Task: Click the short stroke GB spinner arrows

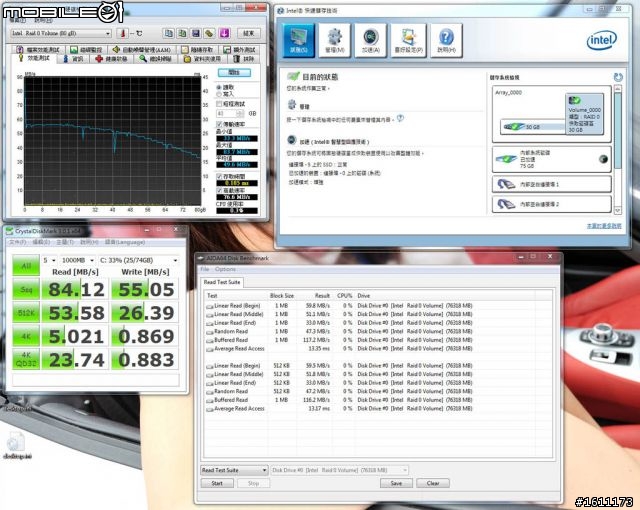Action: 240,113
